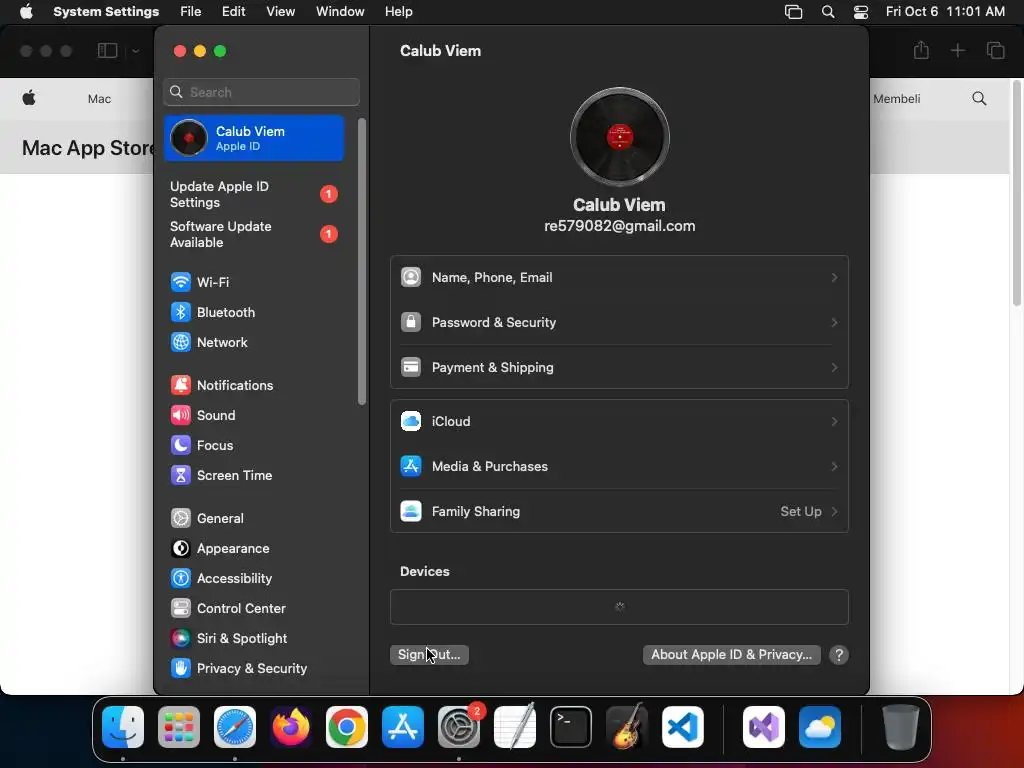Open the System Settings app menu
1024x768 pixels.
coord(106,11)
